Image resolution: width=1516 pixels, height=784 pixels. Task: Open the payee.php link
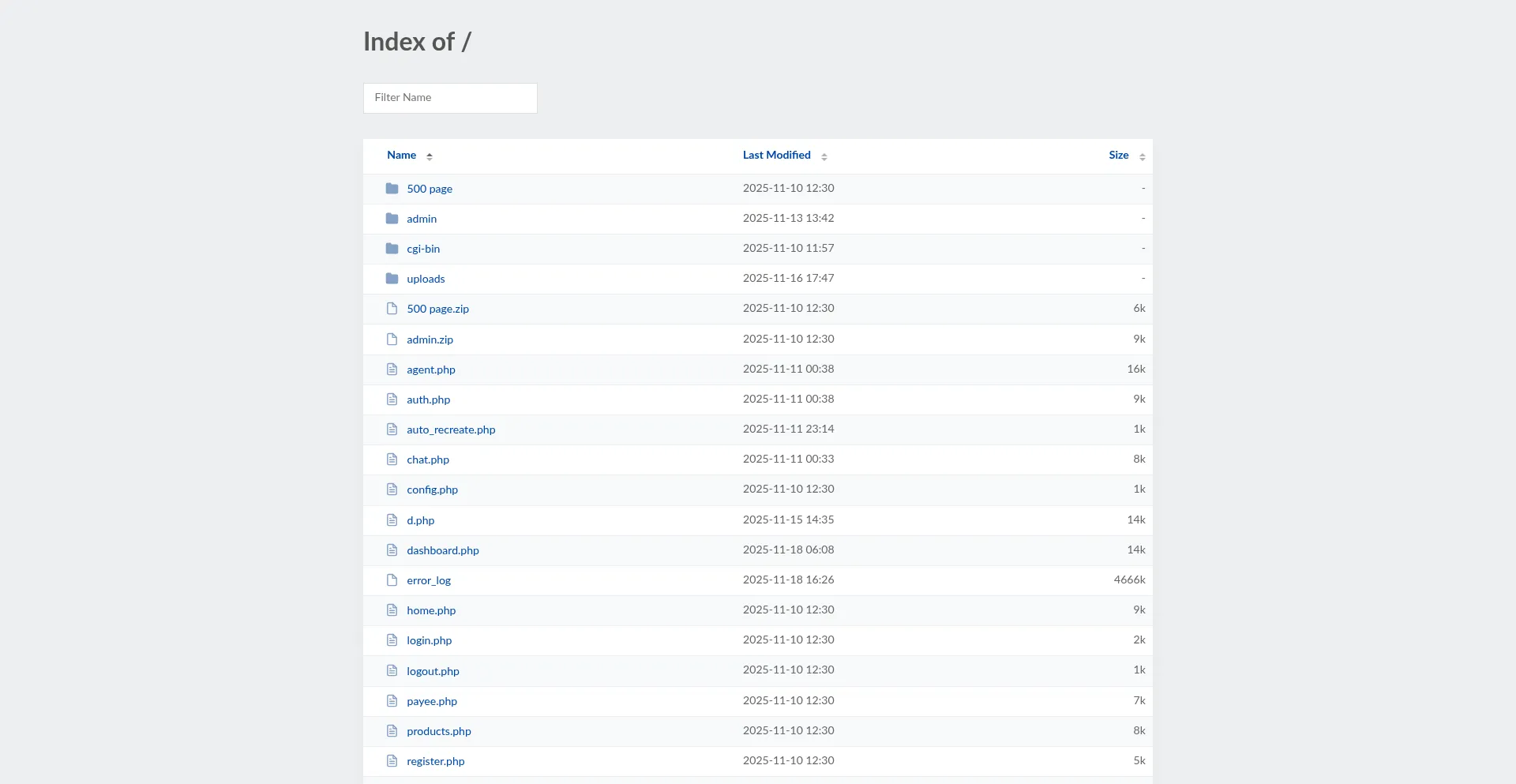tap(431, 701)
